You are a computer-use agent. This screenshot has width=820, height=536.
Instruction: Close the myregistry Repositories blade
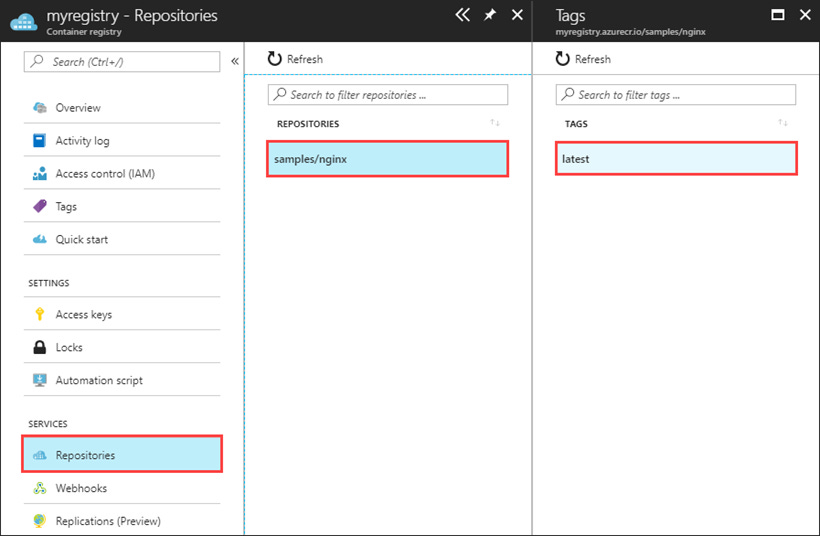517,15
